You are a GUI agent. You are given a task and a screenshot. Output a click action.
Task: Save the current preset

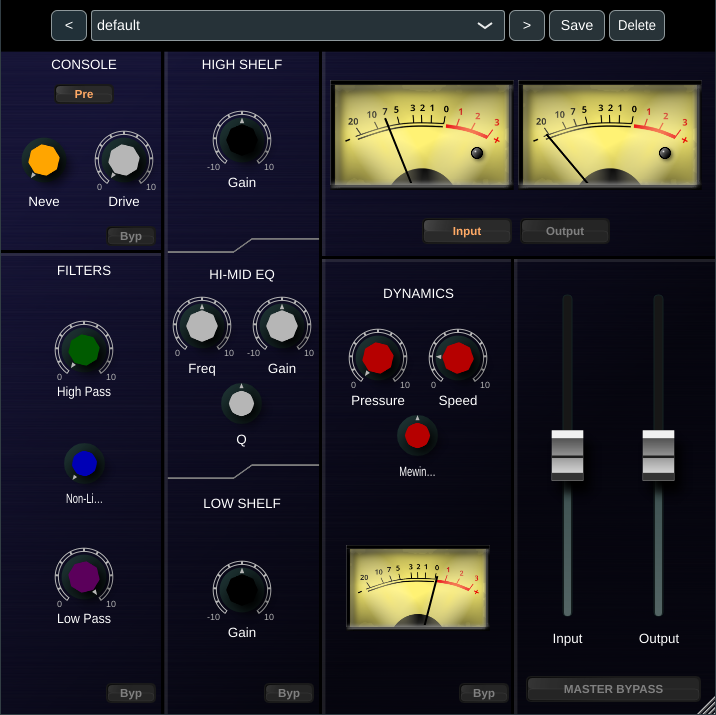point(577,26)
